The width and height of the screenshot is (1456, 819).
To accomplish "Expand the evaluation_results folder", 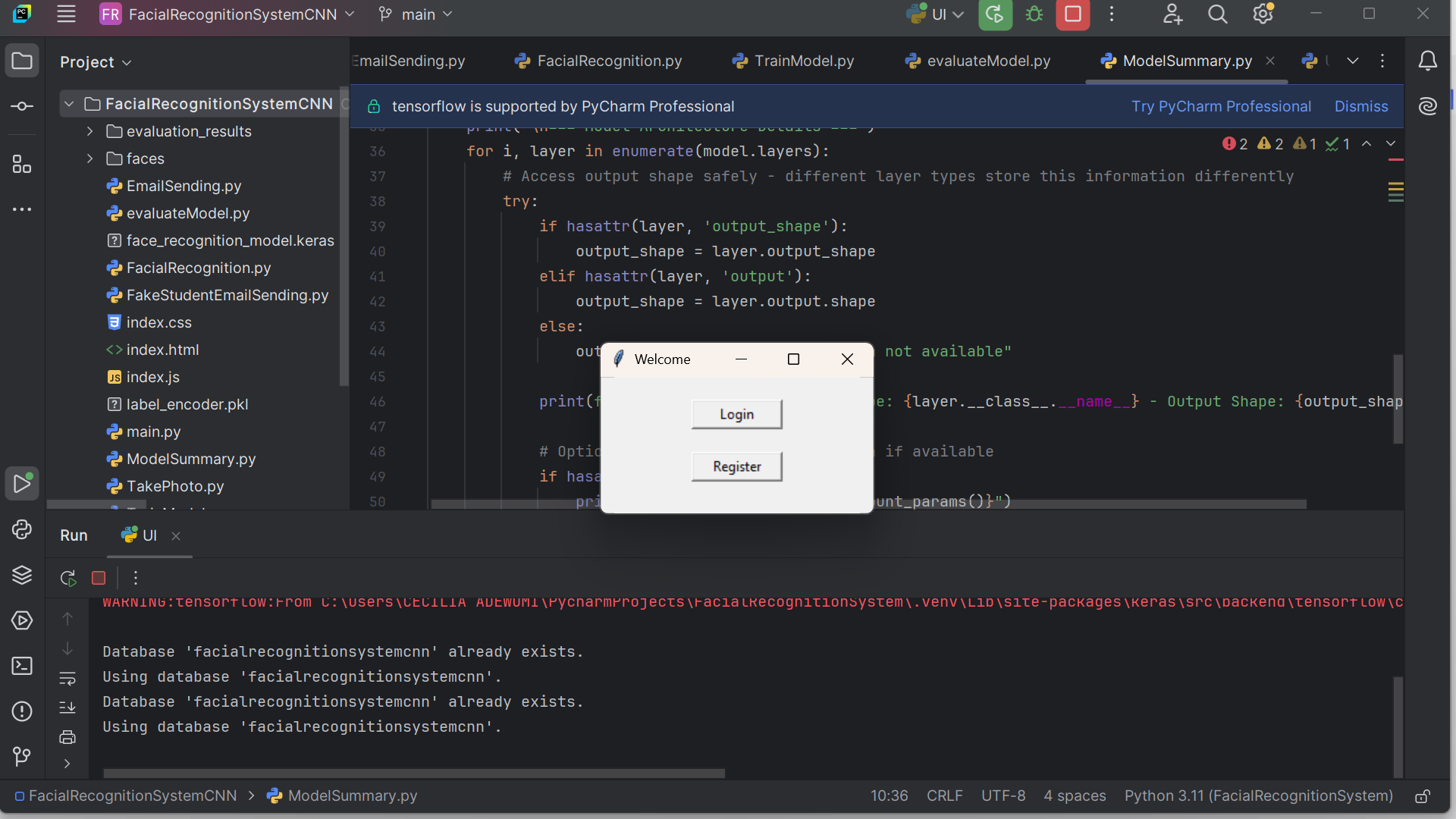I will tap(90, 131).
